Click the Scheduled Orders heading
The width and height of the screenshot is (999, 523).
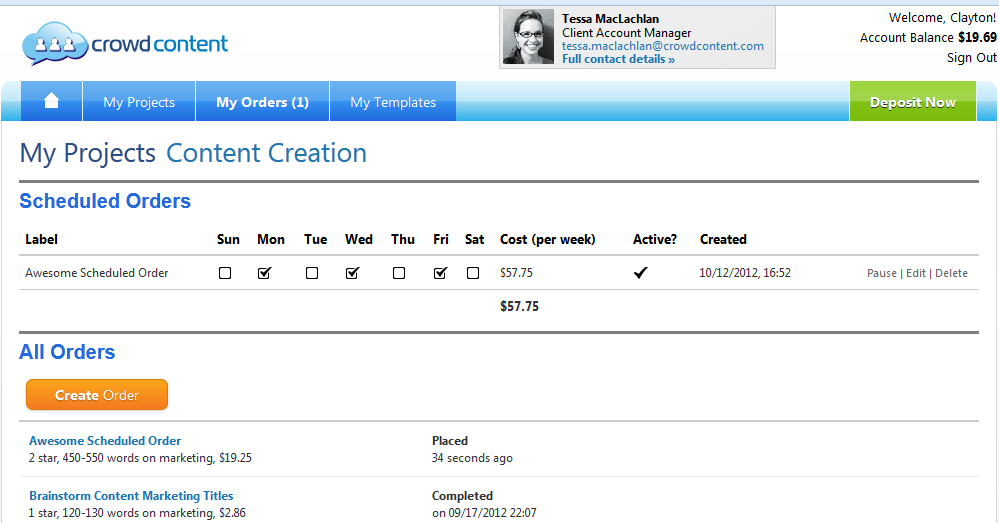105,201
